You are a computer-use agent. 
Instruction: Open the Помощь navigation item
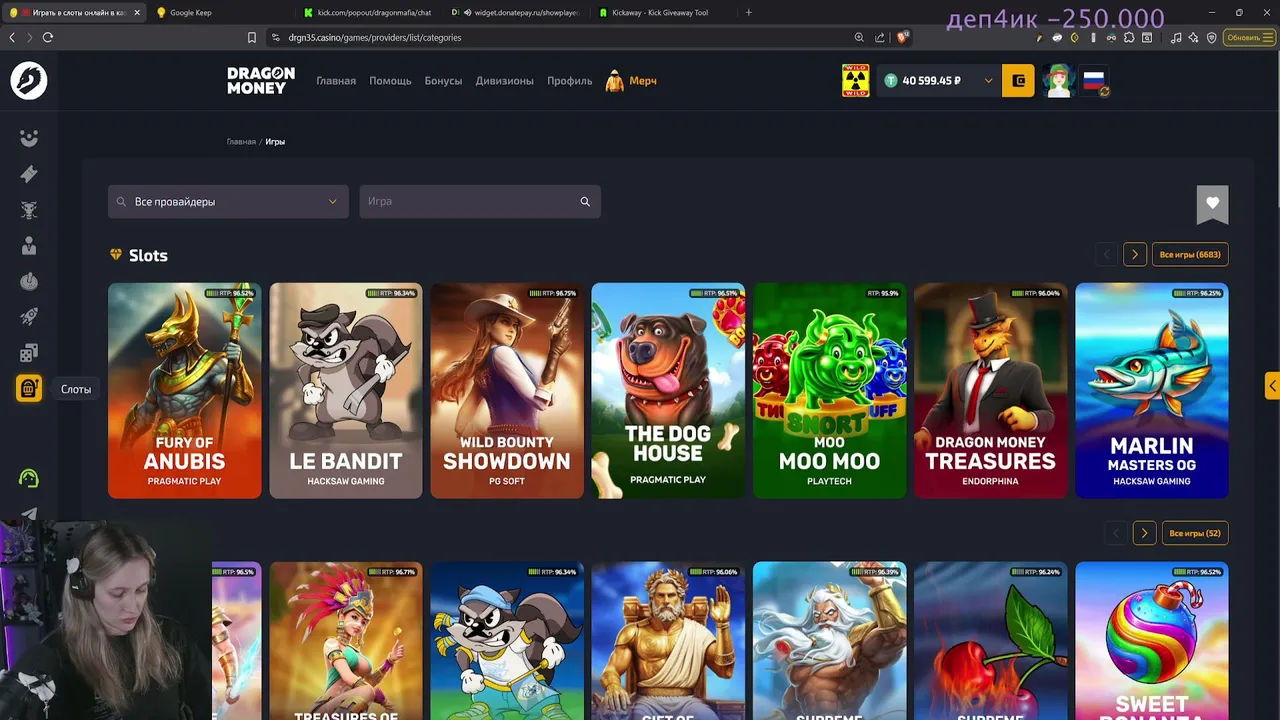(x=390, y=81)
